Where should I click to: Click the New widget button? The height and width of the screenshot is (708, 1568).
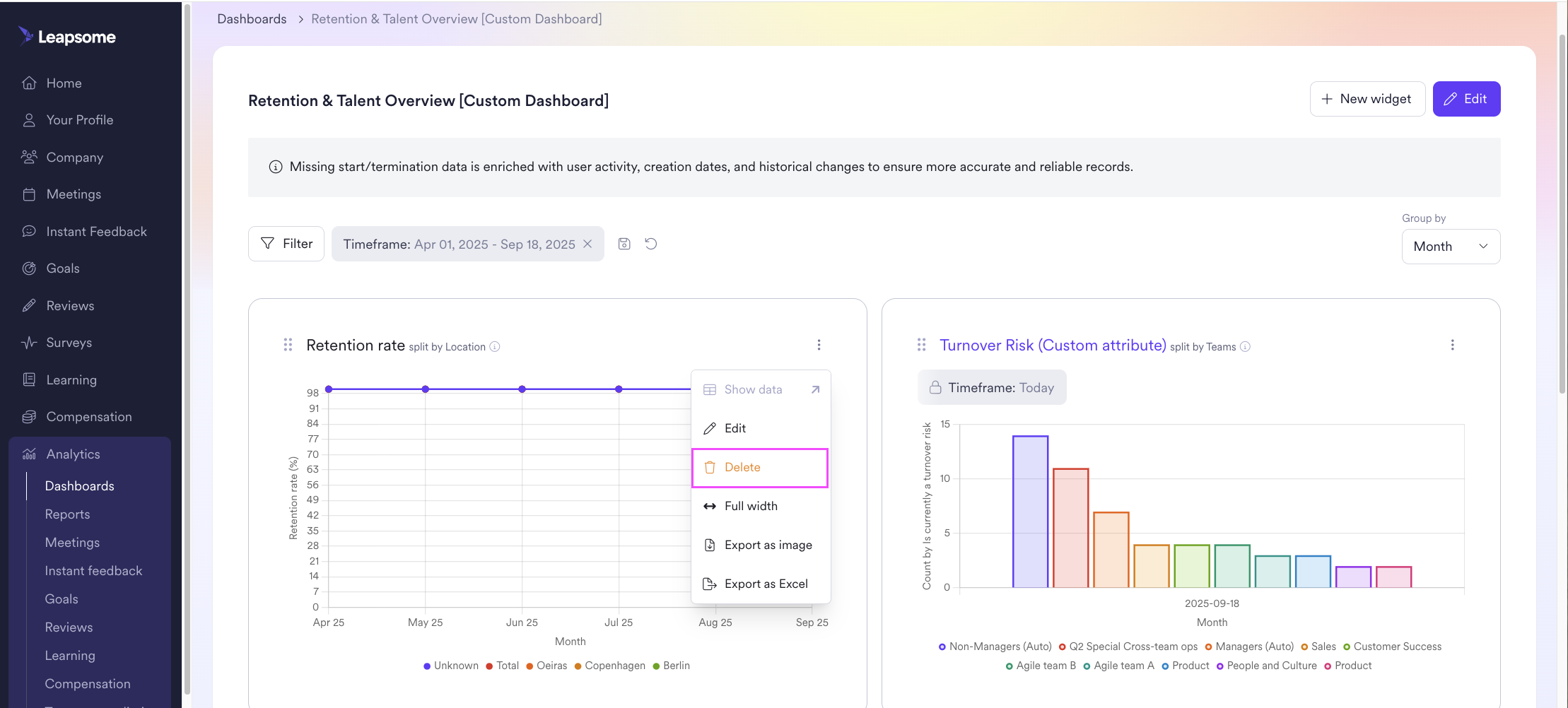(1367, 99)
